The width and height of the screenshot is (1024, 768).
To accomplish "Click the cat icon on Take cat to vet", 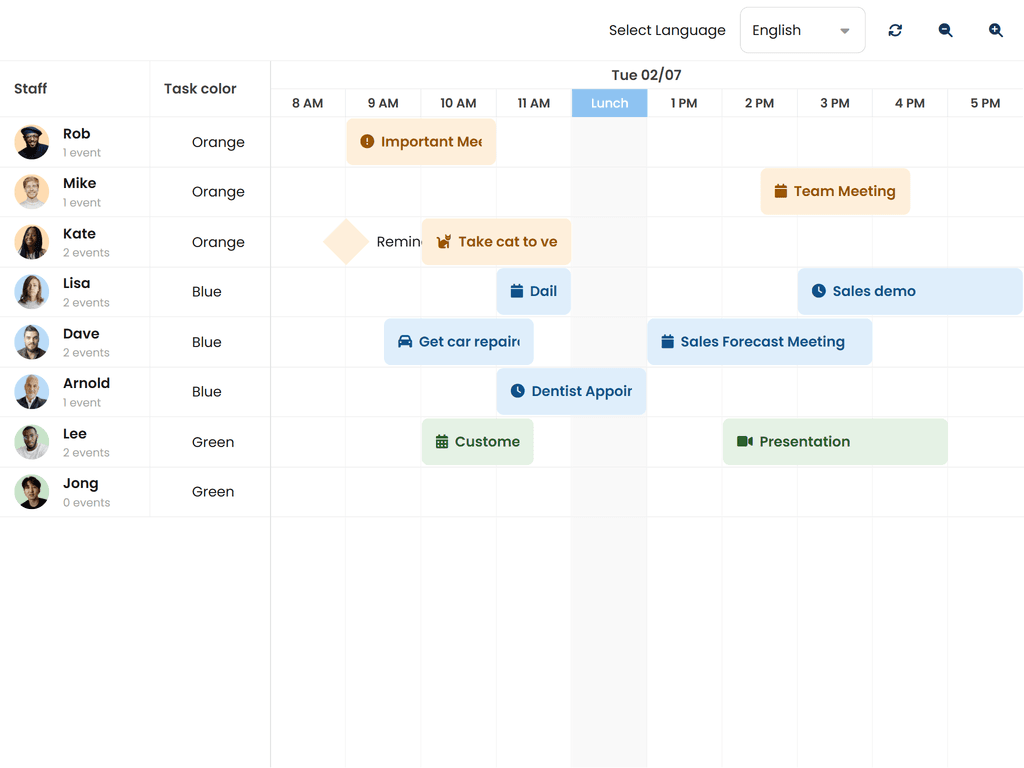I will pyautogui.click(x=443, y=241).
